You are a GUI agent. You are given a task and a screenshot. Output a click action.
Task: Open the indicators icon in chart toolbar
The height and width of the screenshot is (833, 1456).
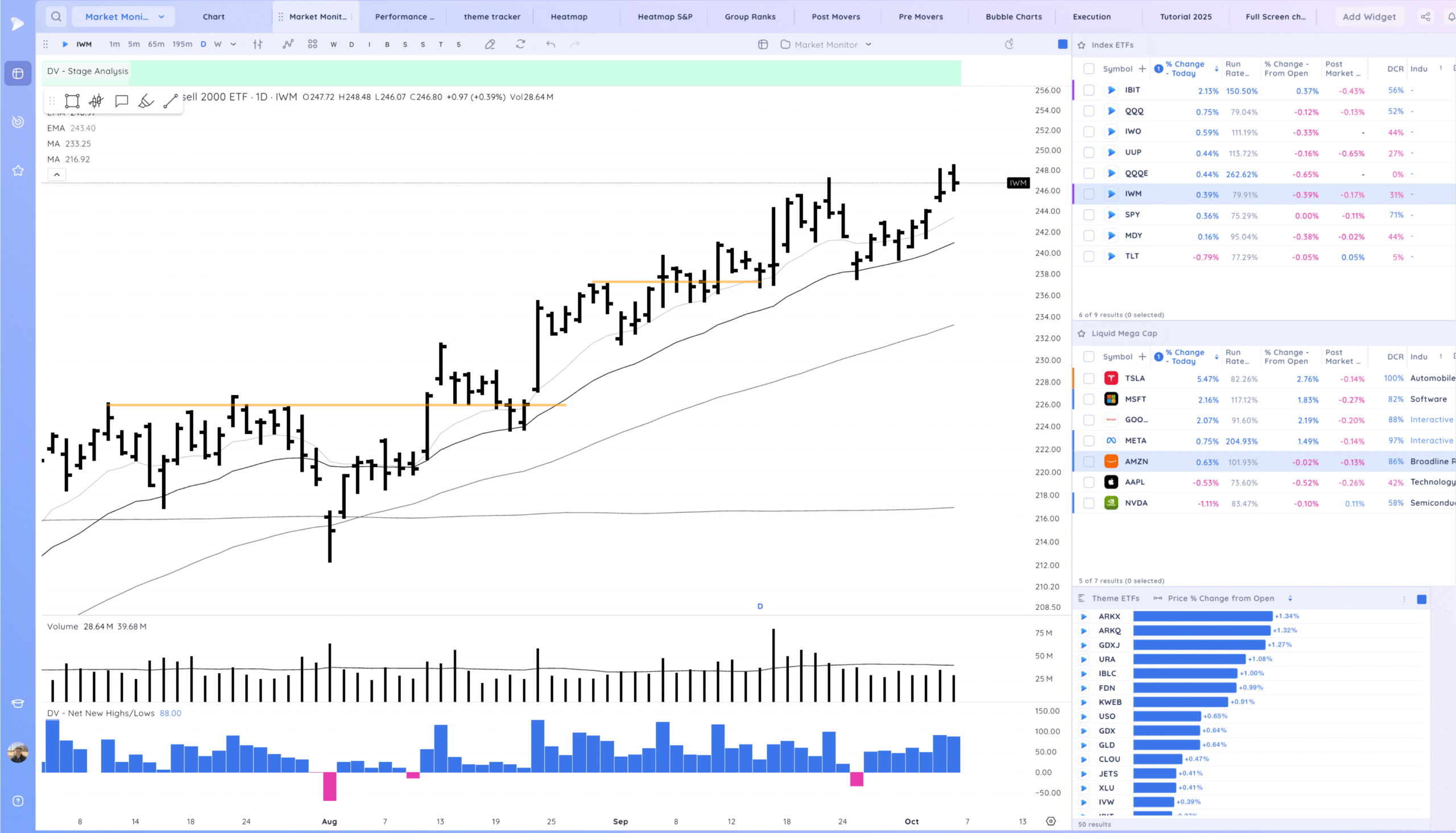(x=288, y=44)
